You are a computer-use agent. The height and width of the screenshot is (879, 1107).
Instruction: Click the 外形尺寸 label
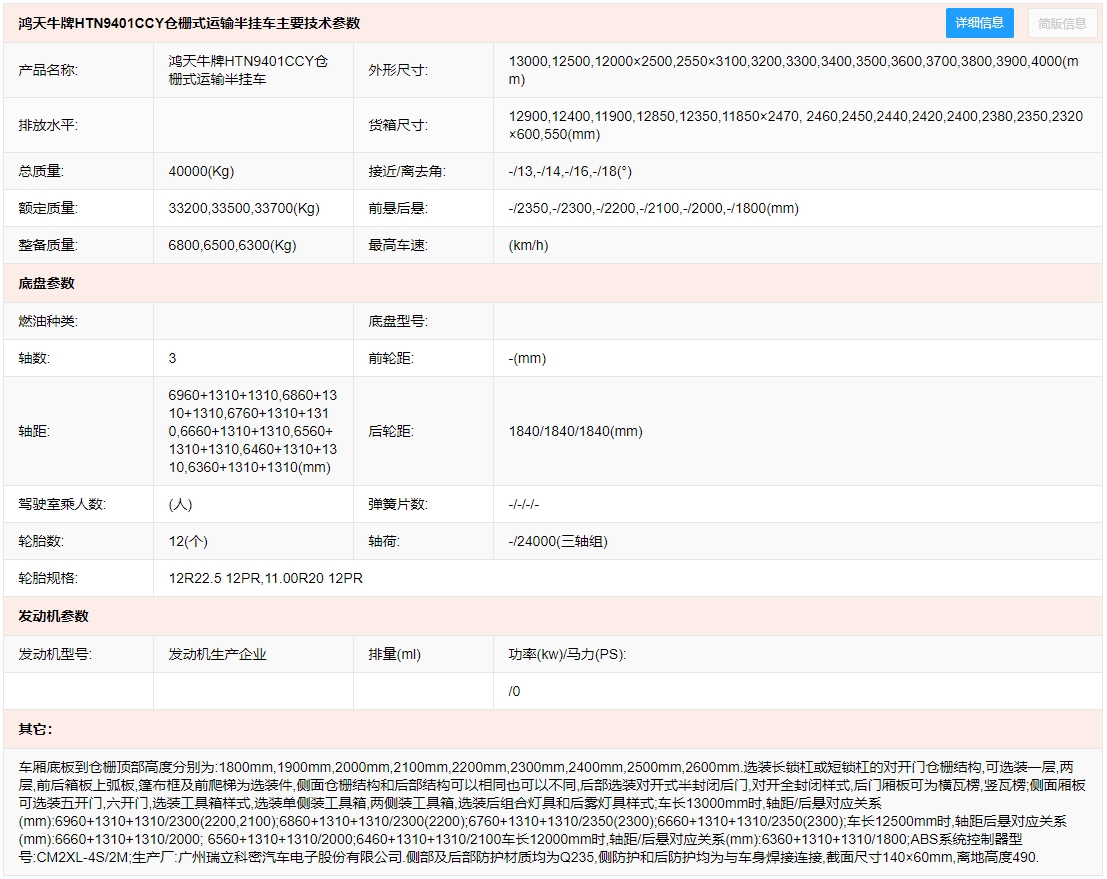[x=397, y=70]
